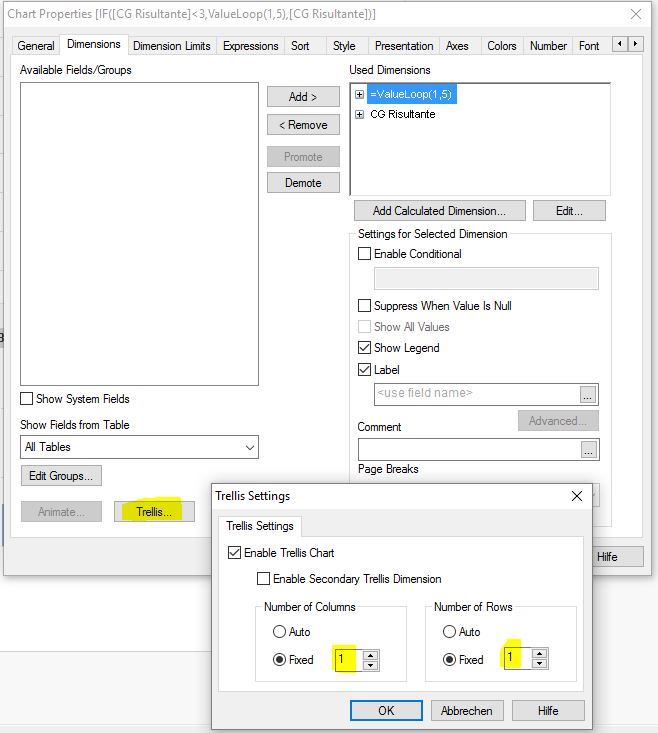Toggle Enable Conditional checkbox
This screenshot has width=658, height=733.
pyautogui.click(x=364, y=254)
